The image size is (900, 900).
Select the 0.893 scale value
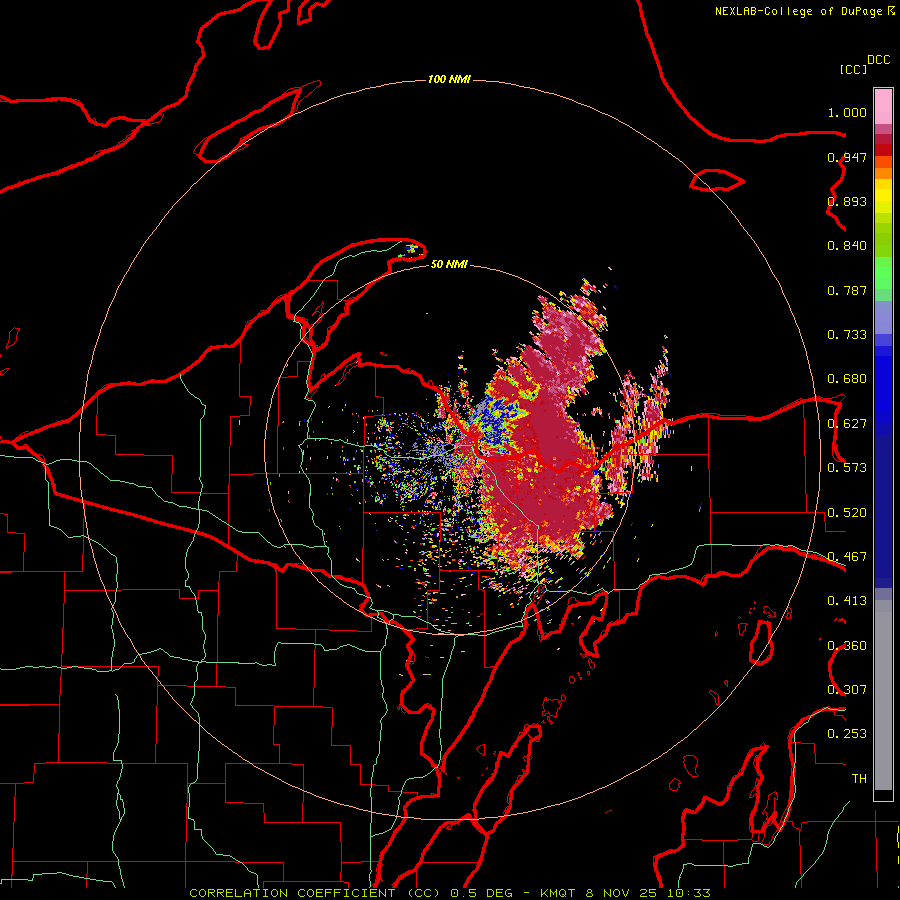tap(847, 201)
